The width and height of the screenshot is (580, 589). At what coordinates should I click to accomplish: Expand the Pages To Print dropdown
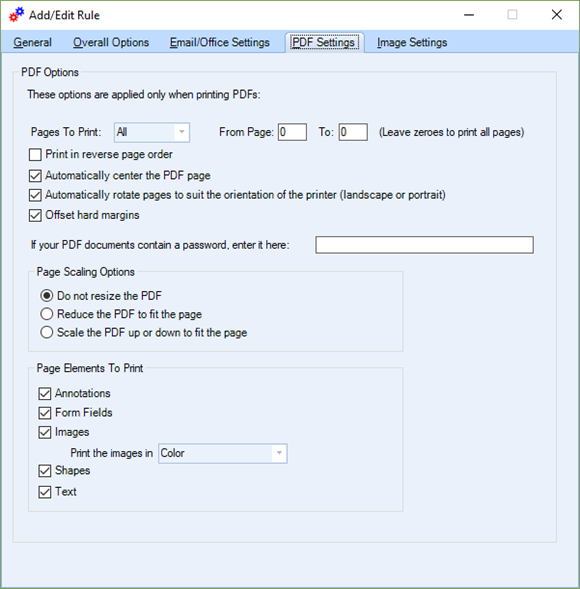pyautogui.click(x=152, y=132)
